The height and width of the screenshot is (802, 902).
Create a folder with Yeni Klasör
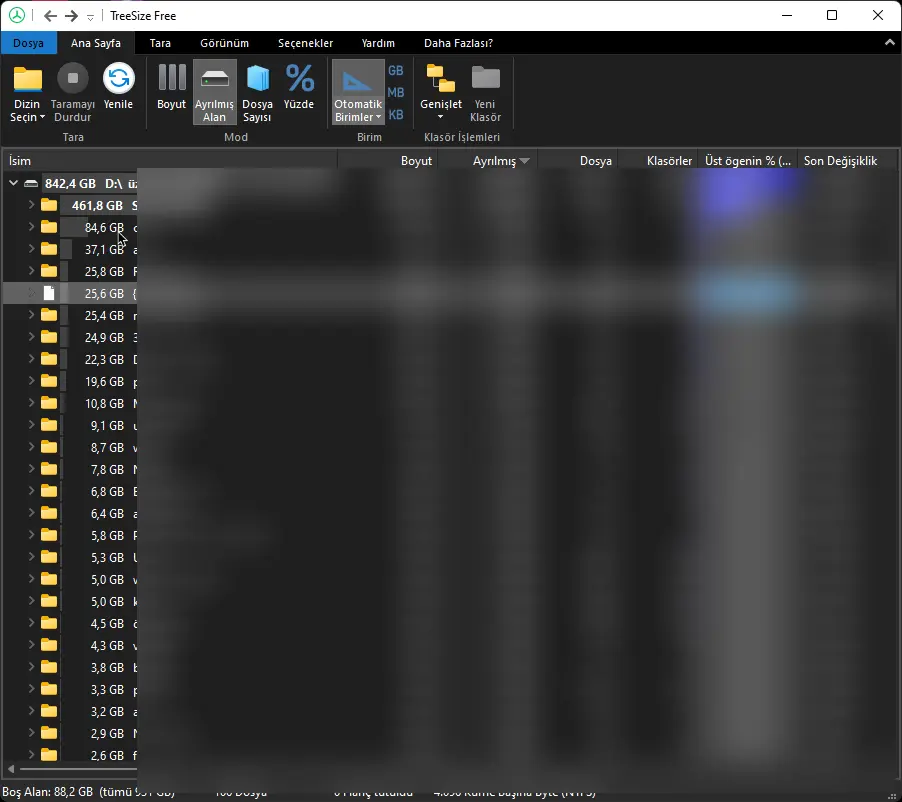(486, 93)
